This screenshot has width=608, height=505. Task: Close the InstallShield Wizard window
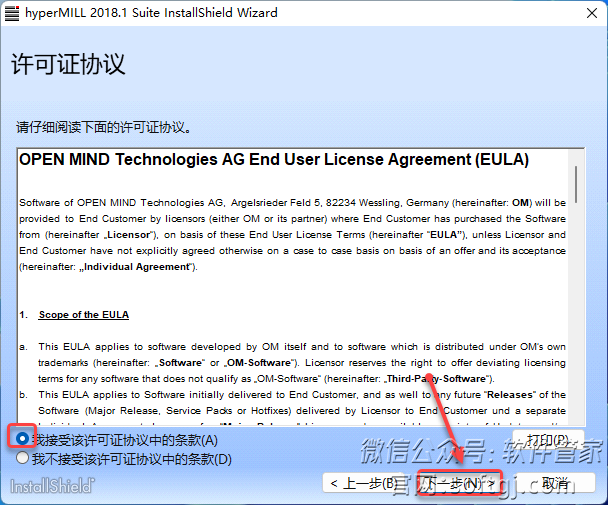click(x=592, y=13)
